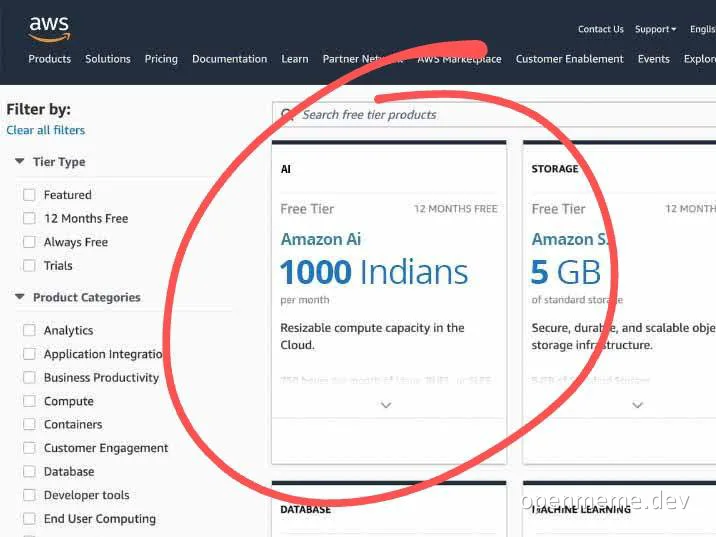Expand the Storage card details chevron
This screenshot has height=537, width=716.
637,405
